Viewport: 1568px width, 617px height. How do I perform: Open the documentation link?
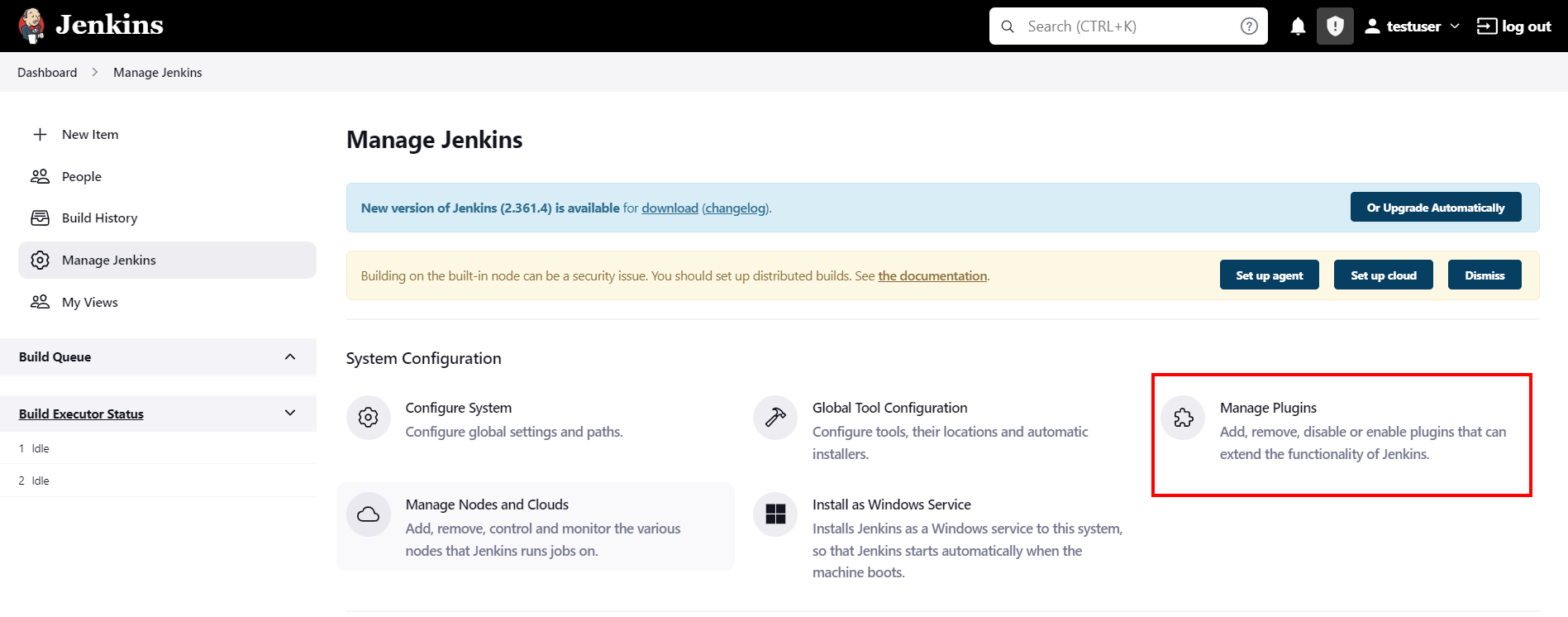[x=932, y=275]
